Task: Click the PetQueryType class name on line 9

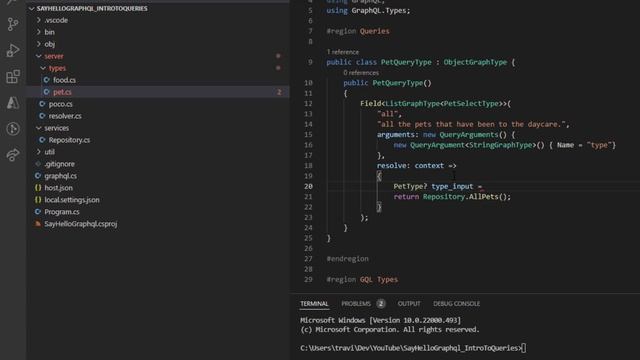Action: pos(406,62)
